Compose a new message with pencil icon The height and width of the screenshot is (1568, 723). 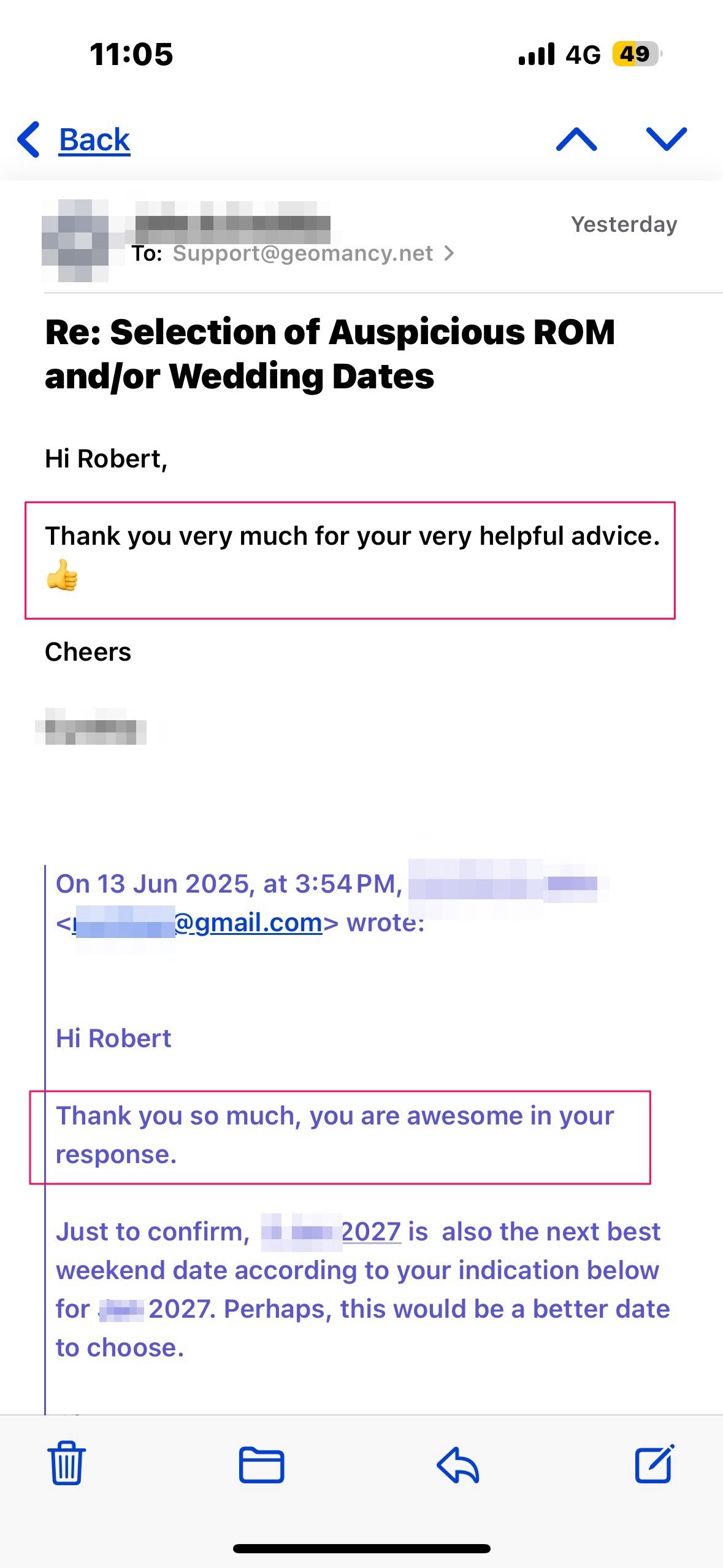[654, 1464]
